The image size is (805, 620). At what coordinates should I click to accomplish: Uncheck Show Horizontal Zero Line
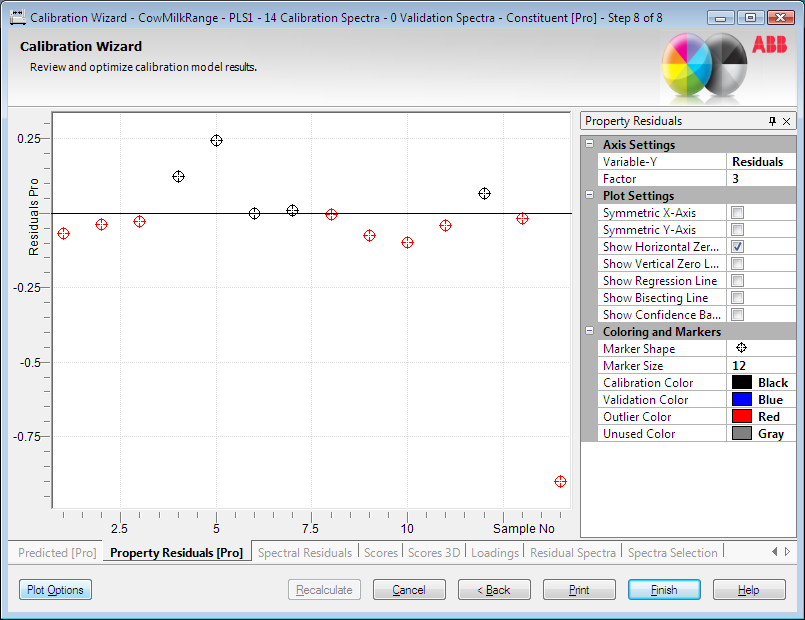[737, 247]
